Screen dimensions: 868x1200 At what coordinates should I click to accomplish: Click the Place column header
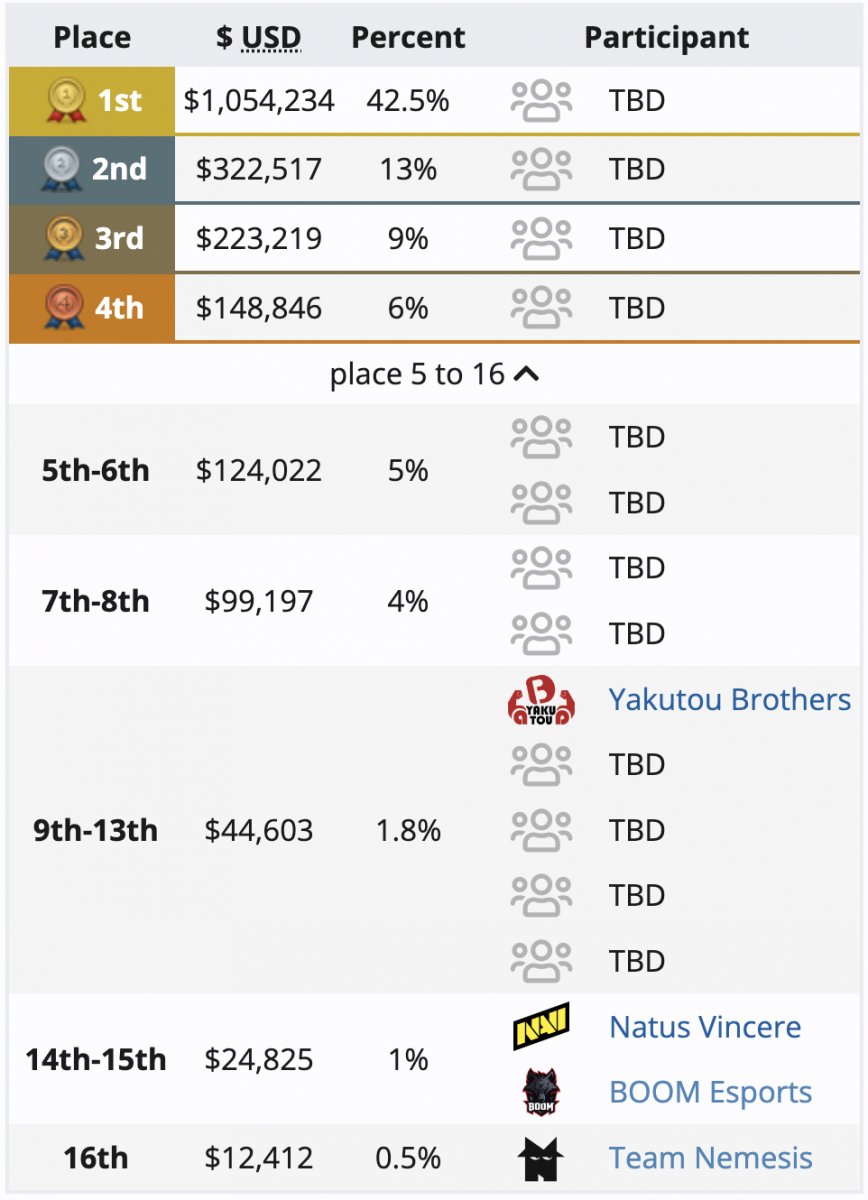pyautogui.click(x=92, y=38)
